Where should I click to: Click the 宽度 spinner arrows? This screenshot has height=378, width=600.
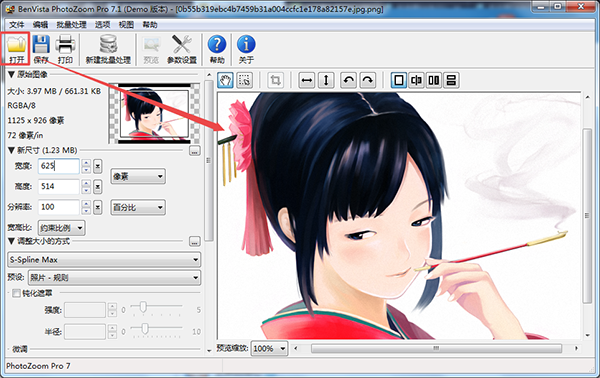86,166
